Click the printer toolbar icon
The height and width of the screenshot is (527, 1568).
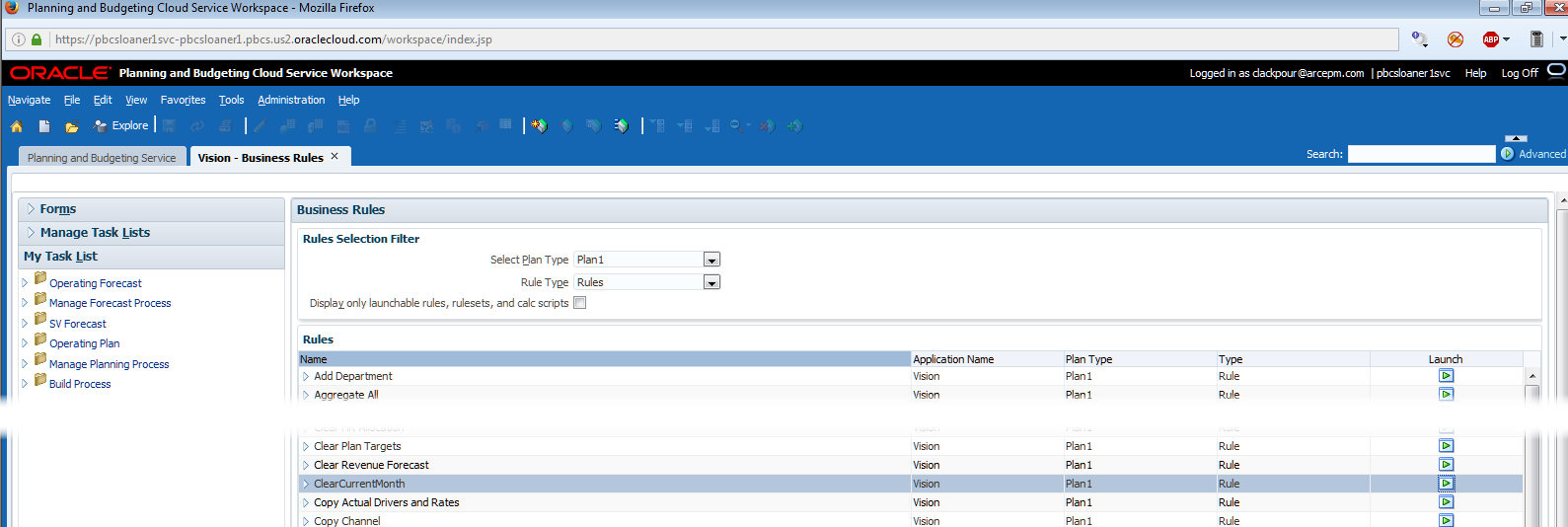pyautogui.click(x=225, y=125)
